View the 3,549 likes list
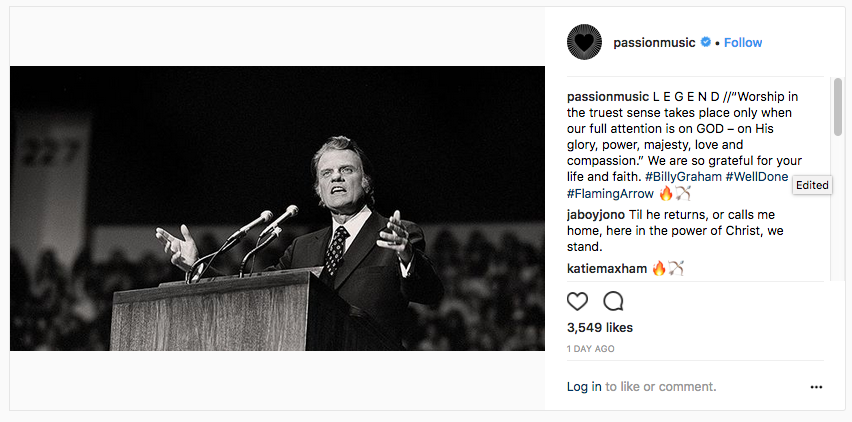The height and width of the screenshot is (422, 852). pyautogui.click(x=599, y=327)
